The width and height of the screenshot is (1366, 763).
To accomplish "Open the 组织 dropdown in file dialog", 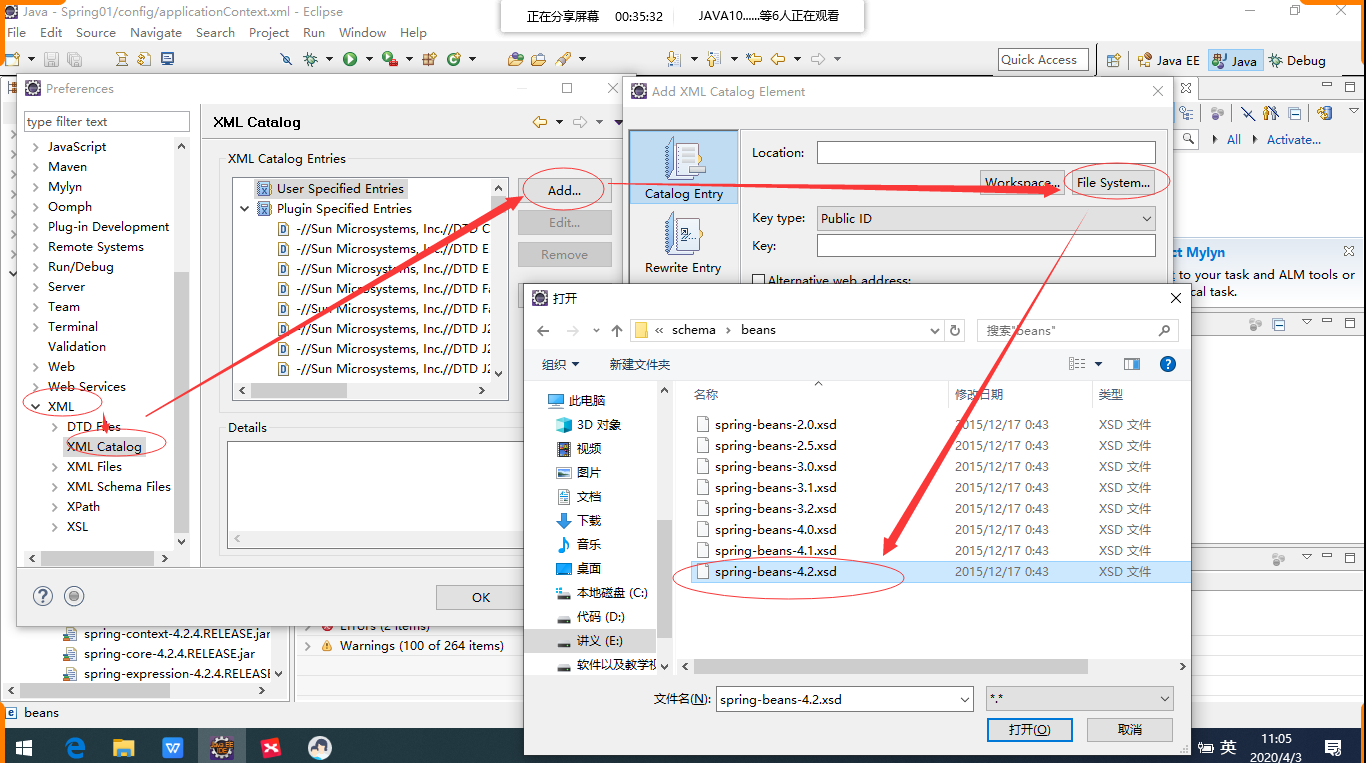I will click(561, 364).
